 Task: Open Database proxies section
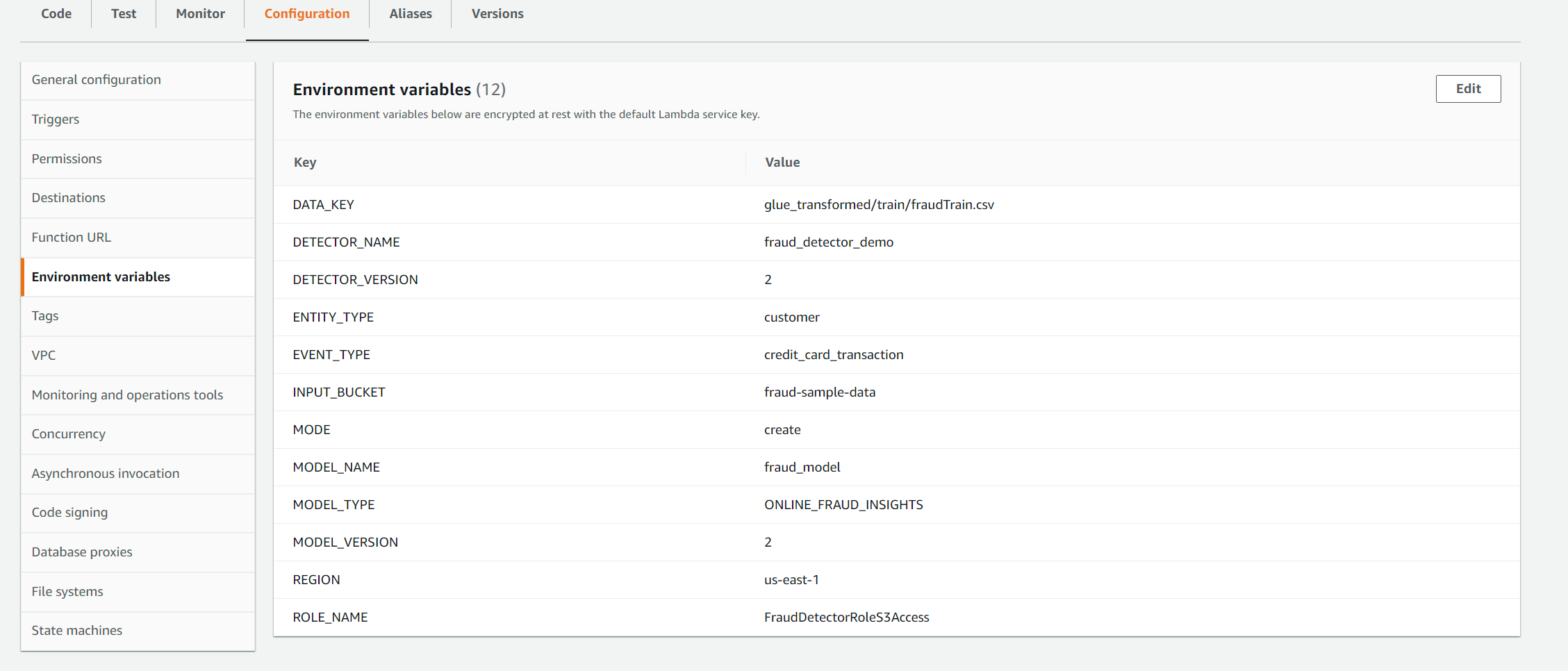coord(82,552)
